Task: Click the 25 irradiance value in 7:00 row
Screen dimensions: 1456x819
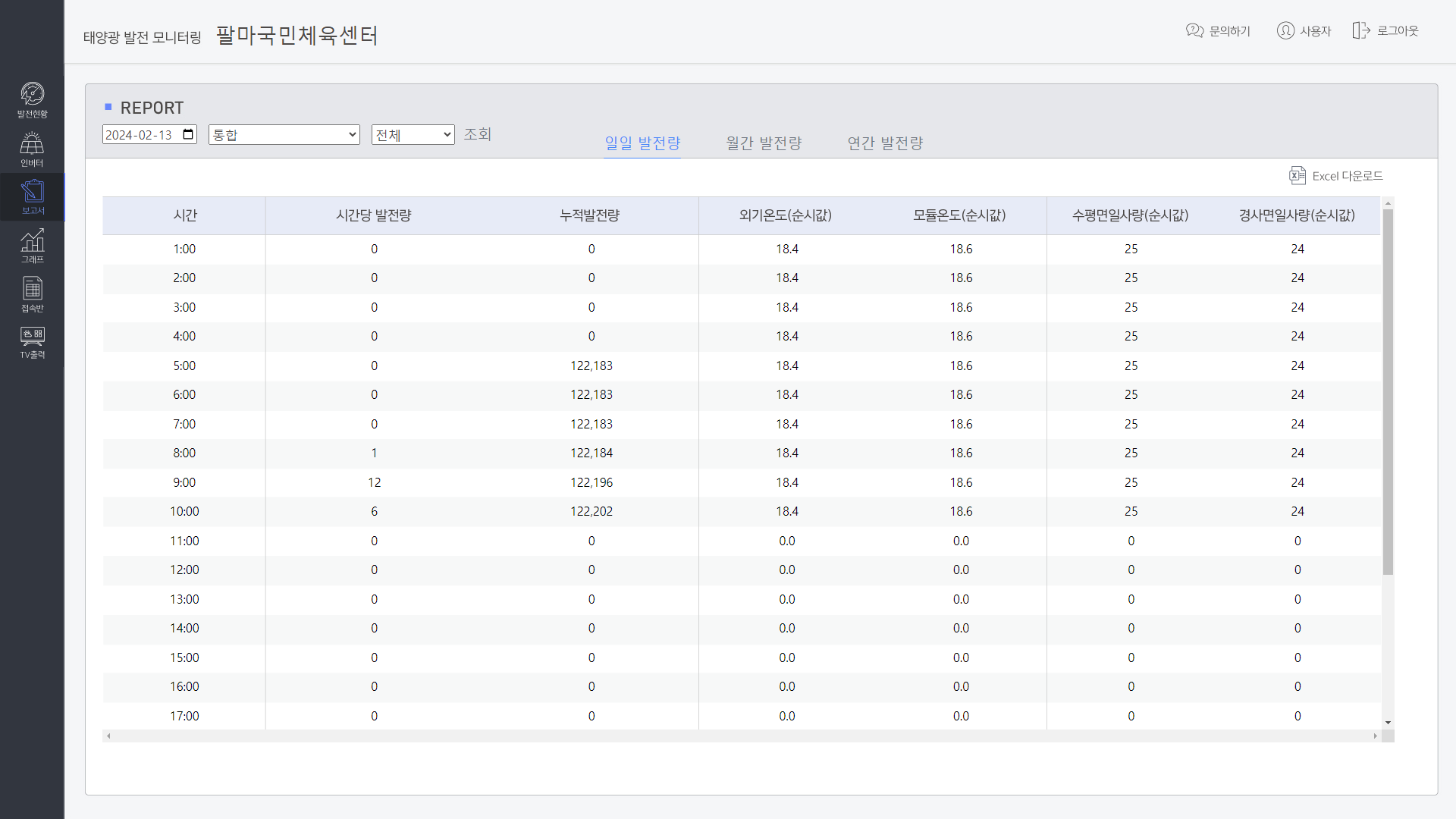Action: [x=1131, y=424]
